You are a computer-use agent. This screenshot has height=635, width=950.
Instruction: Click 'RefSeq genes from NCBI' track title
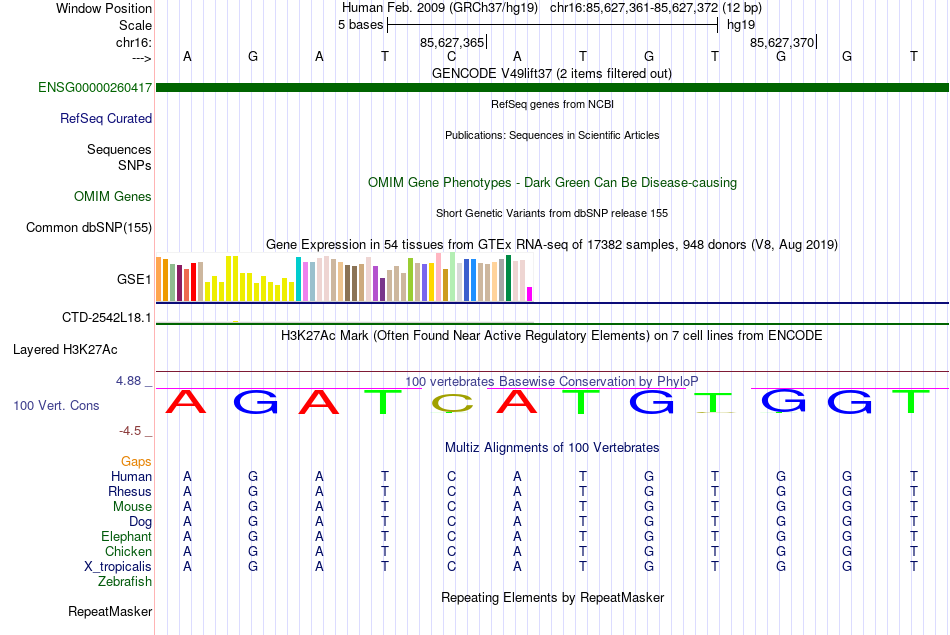[552, 104]
